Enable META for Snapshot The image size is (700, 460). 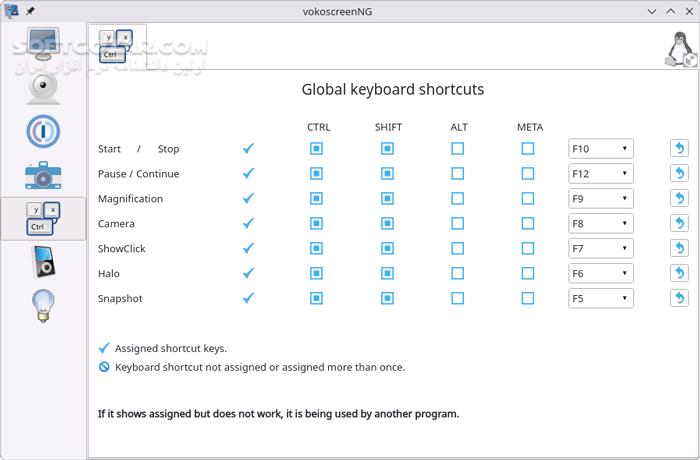point(528,298)
